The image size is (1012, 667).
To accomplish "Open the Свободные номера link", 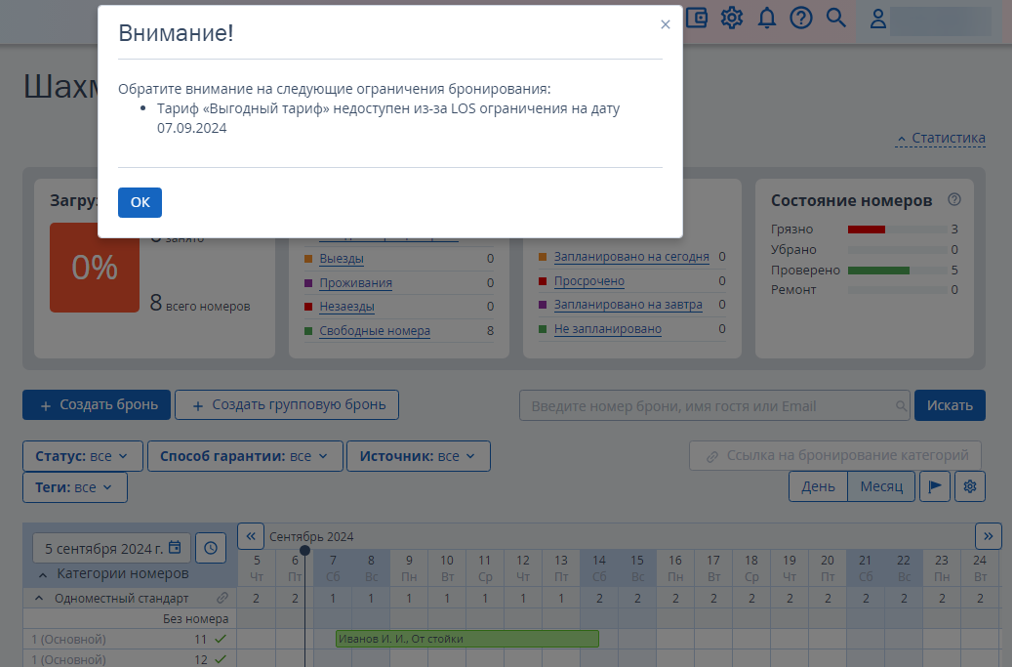I will coord(374,331).
